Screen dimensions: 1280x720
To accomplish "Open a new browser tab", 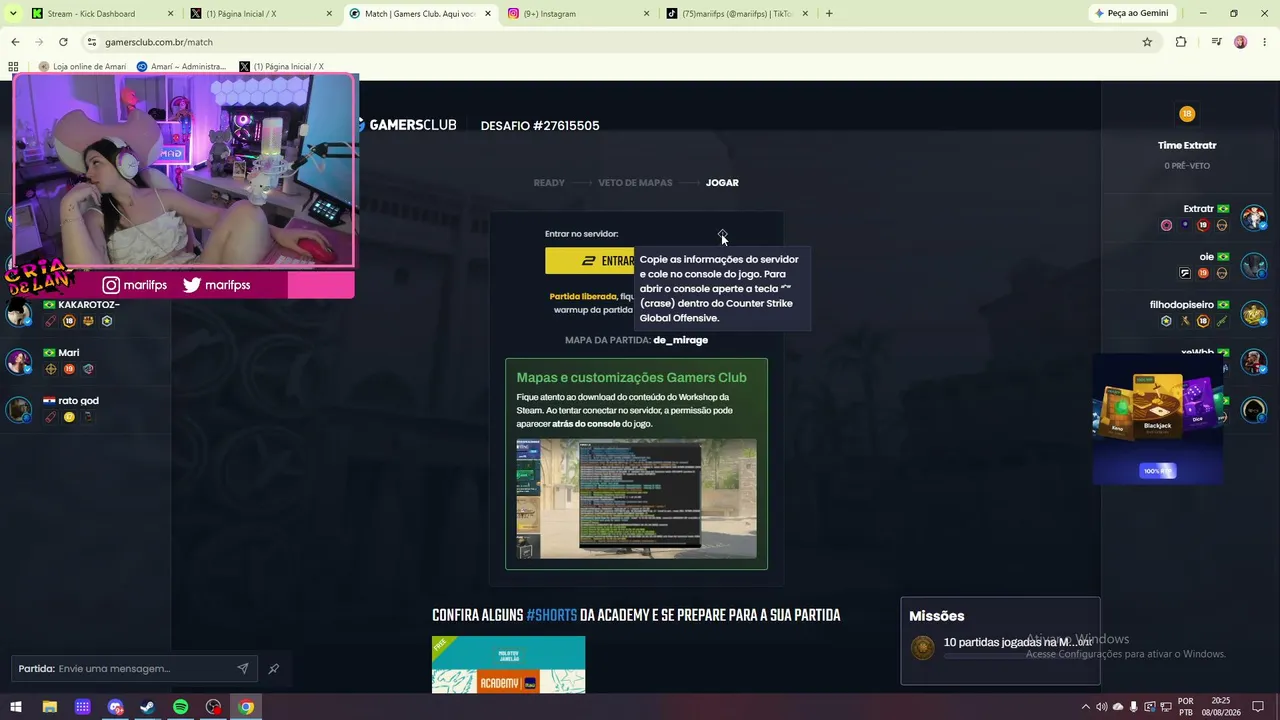I will pos(829,14).
